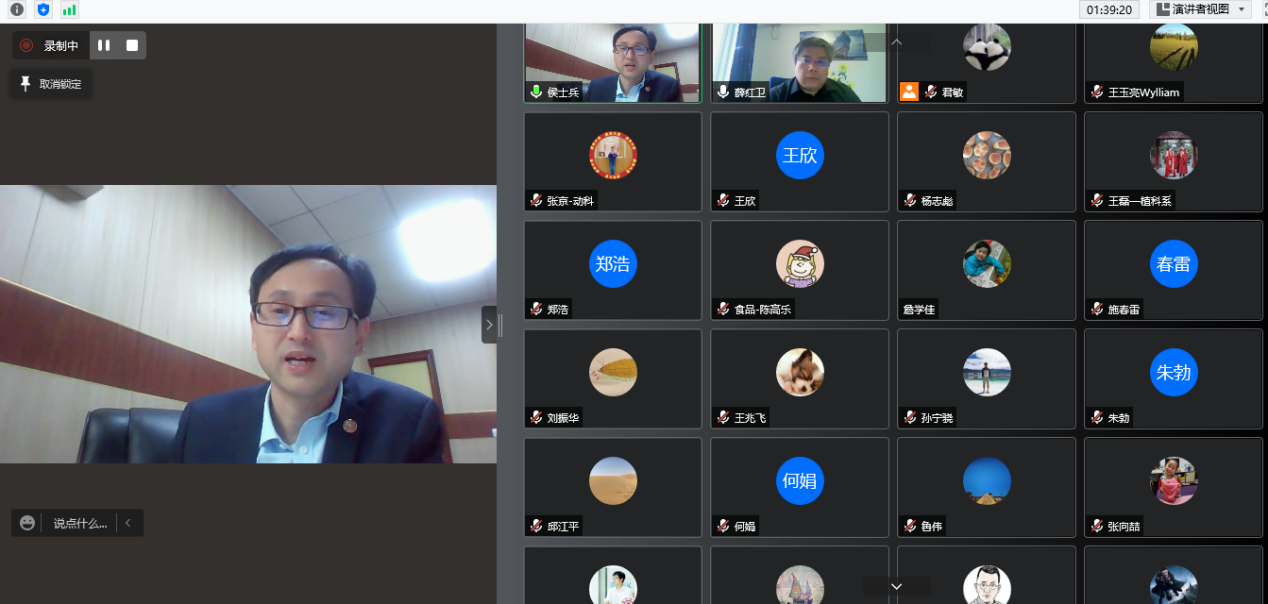
Task: Page down the participant grid
Action: coord(897,586)
